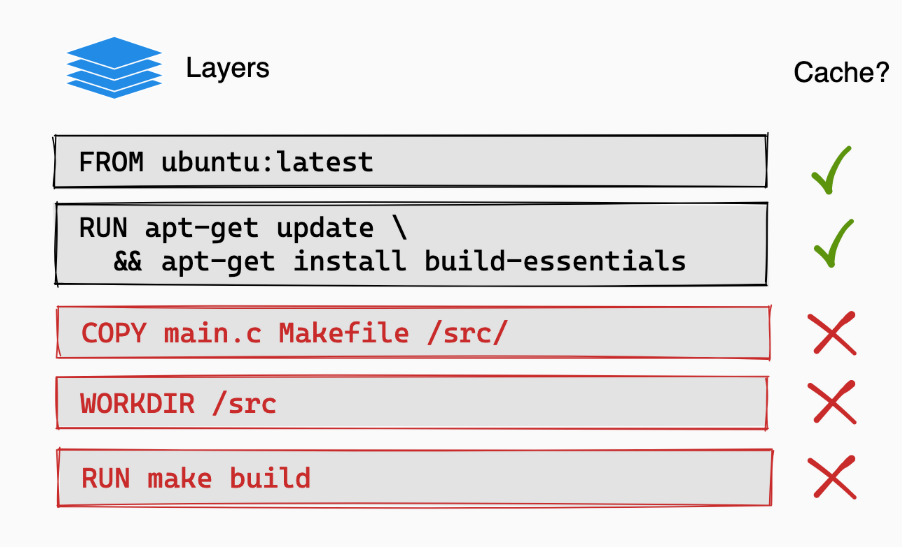Click main.c in the COPY line
The image size is (902, 547).
coord(213,333)
